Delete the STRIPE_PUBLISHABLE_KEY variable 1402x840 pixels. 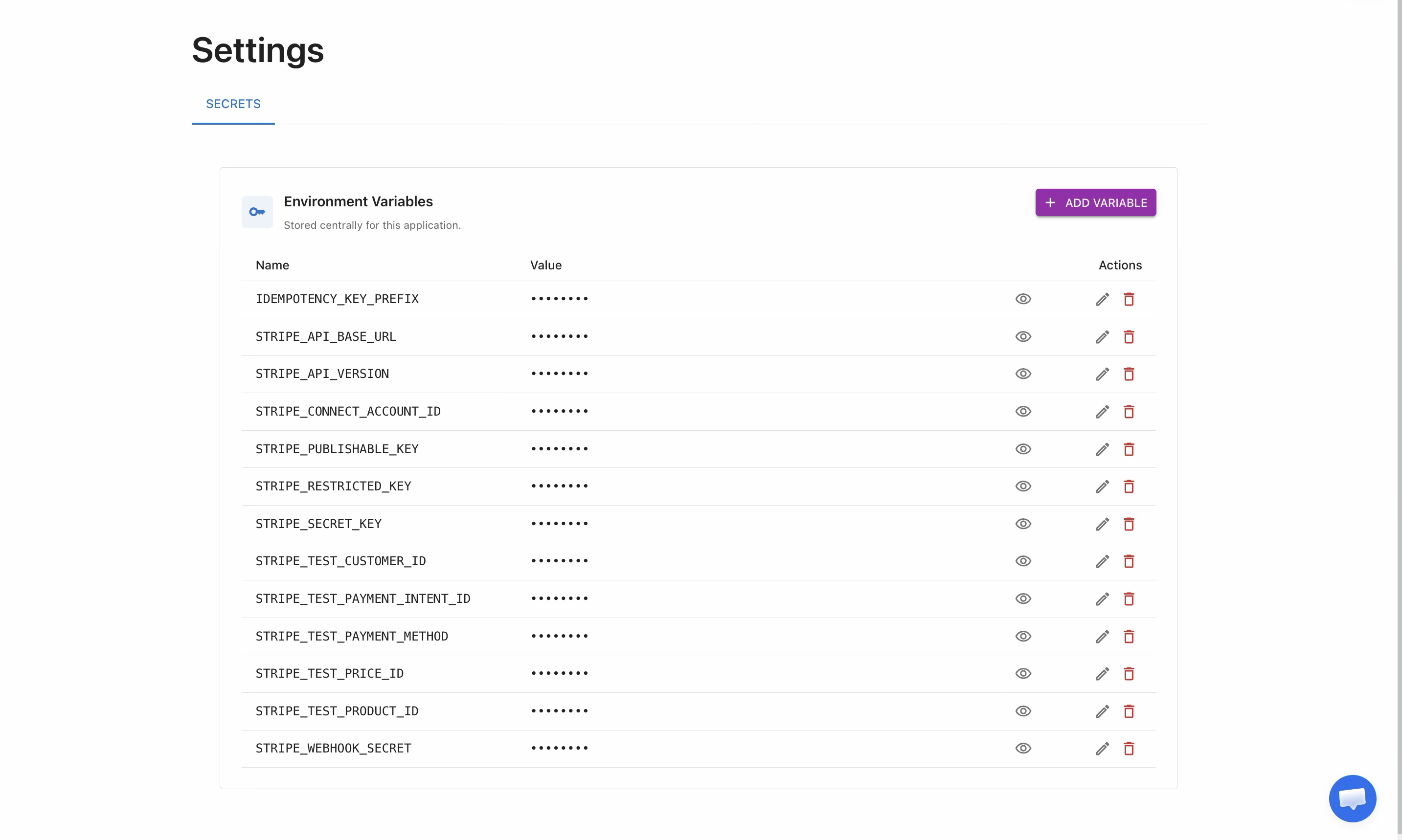[x=1129, y=449]
